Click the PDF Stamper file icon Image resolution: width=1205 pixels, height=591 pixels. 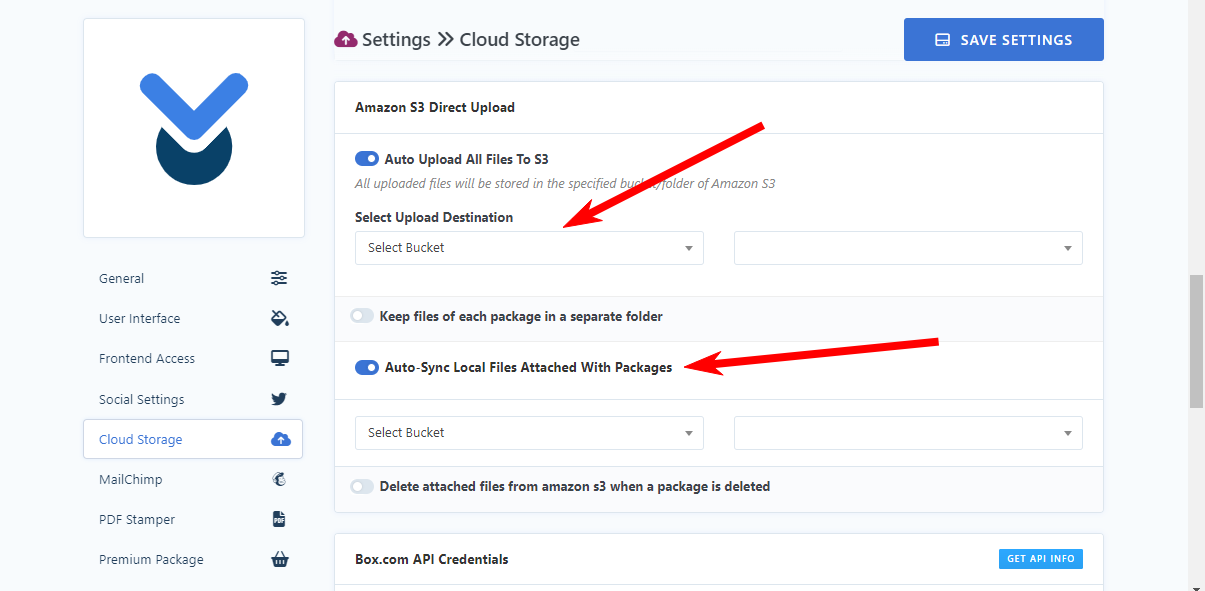[279, 519]
